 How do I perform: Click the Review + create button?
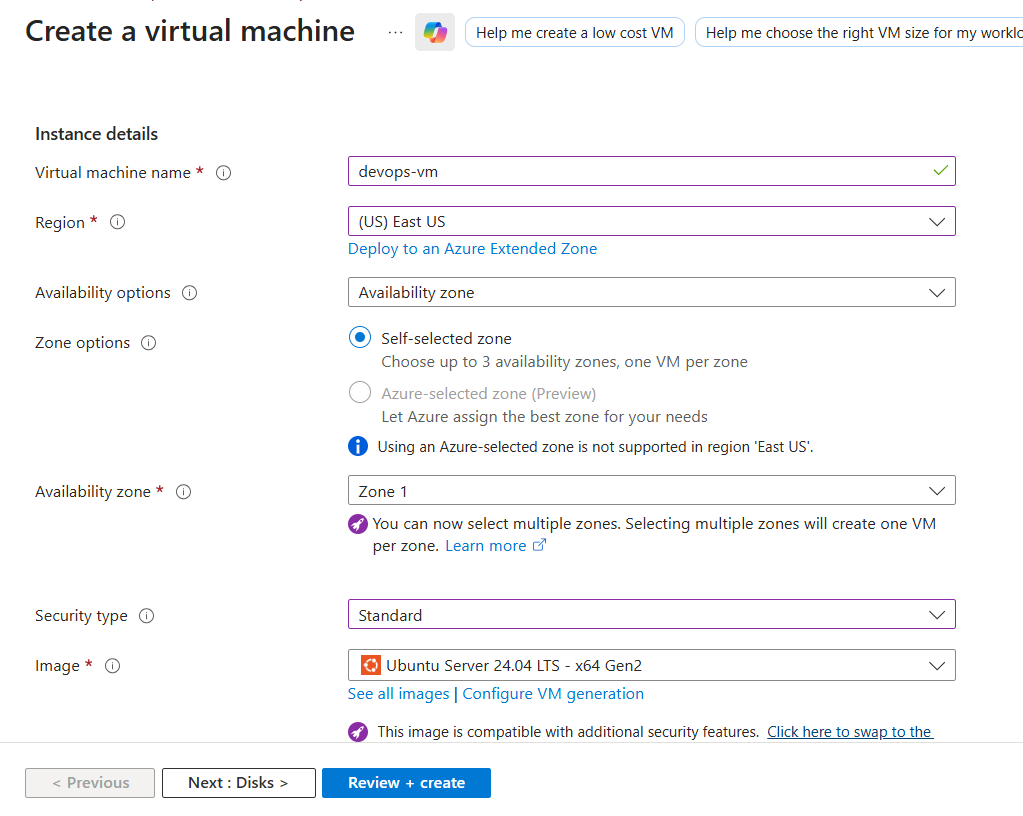click(x=406, y=783)
